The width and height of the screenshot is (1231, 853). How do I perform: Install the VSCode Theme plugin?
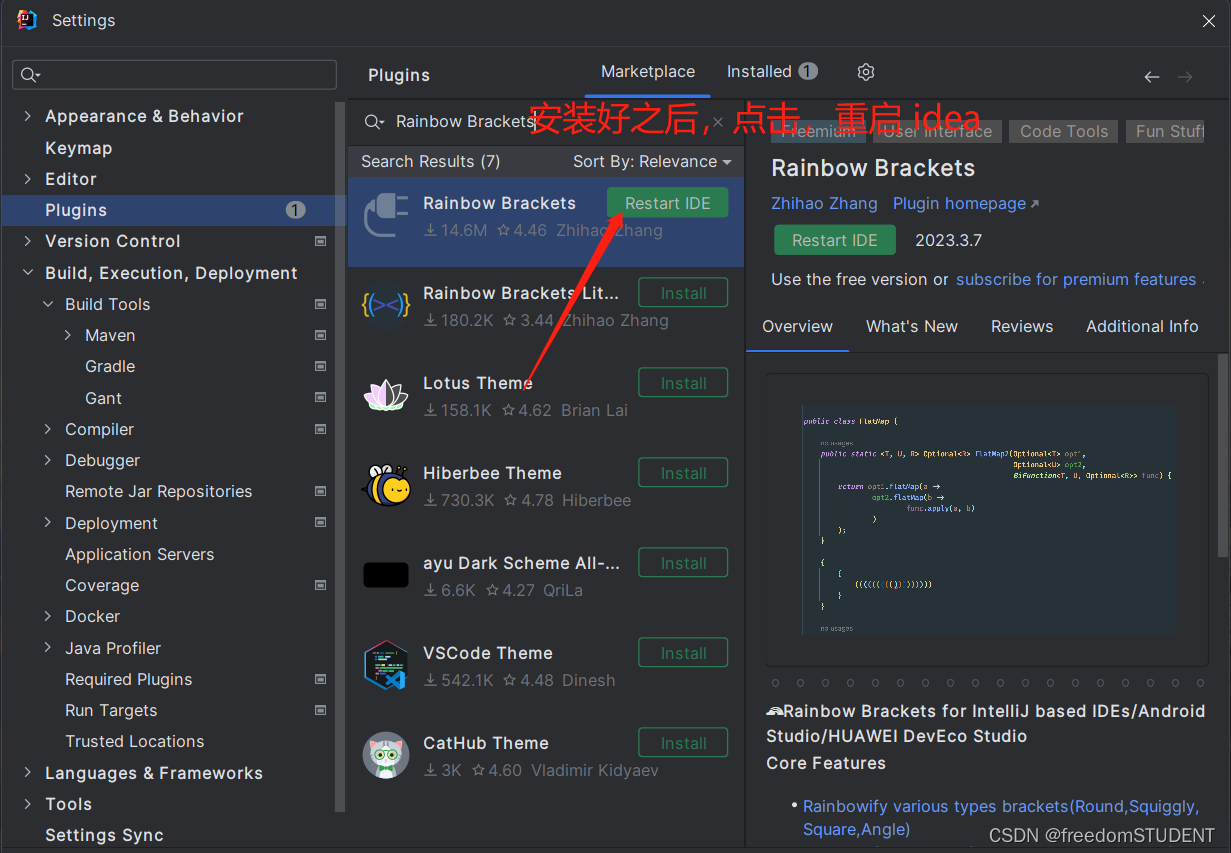(684, 653)
